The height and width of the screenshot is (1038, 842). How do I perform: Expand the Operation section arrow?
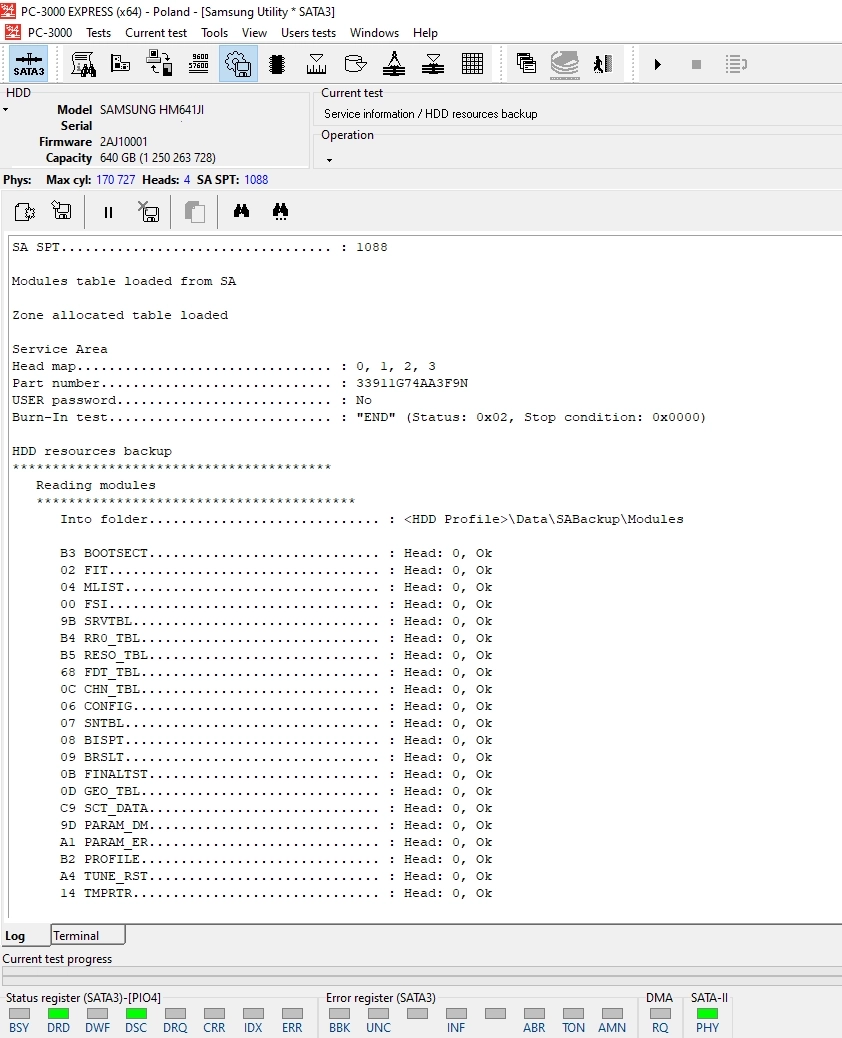329,160
